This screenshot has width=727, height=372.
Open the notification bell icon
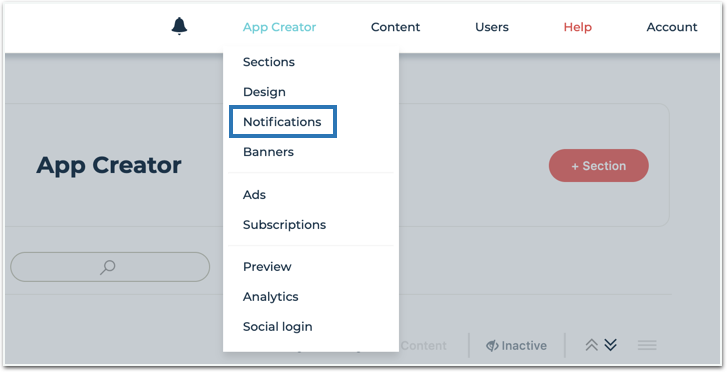[x=179, y=26]
